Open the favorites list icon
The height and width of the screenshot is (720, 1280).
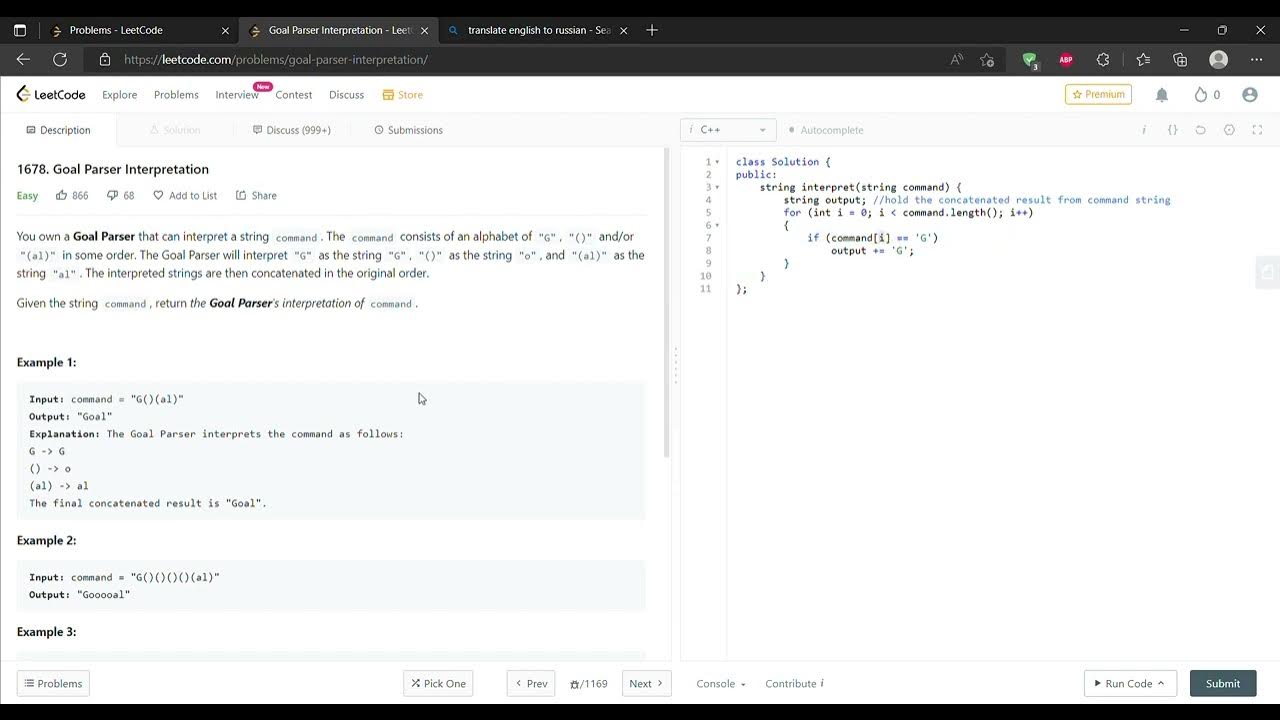pyautogui.click(x=1143, y=59)
